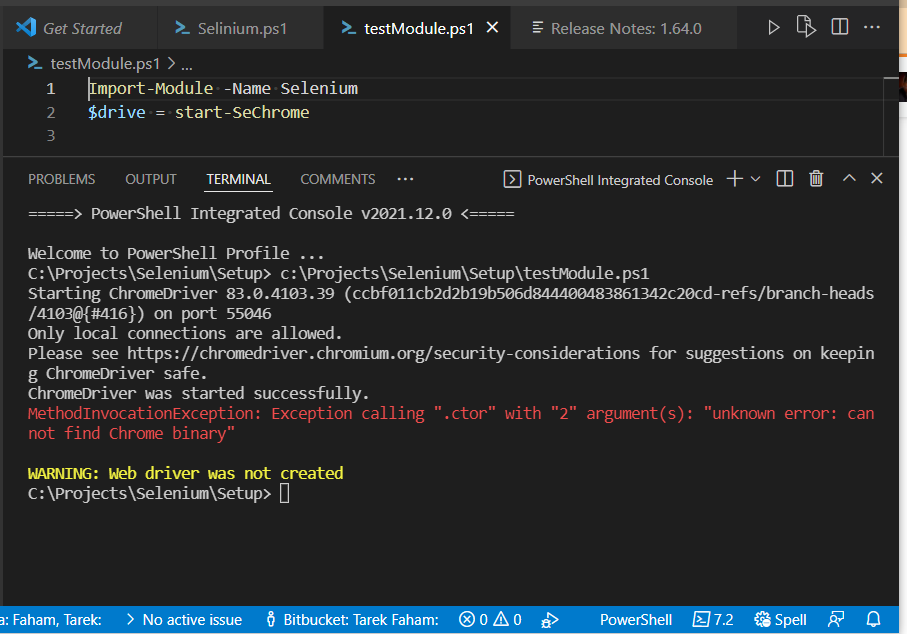Select the testModule.ps1 editor tab
Screen dimensions: 907x634
point(419,28)
